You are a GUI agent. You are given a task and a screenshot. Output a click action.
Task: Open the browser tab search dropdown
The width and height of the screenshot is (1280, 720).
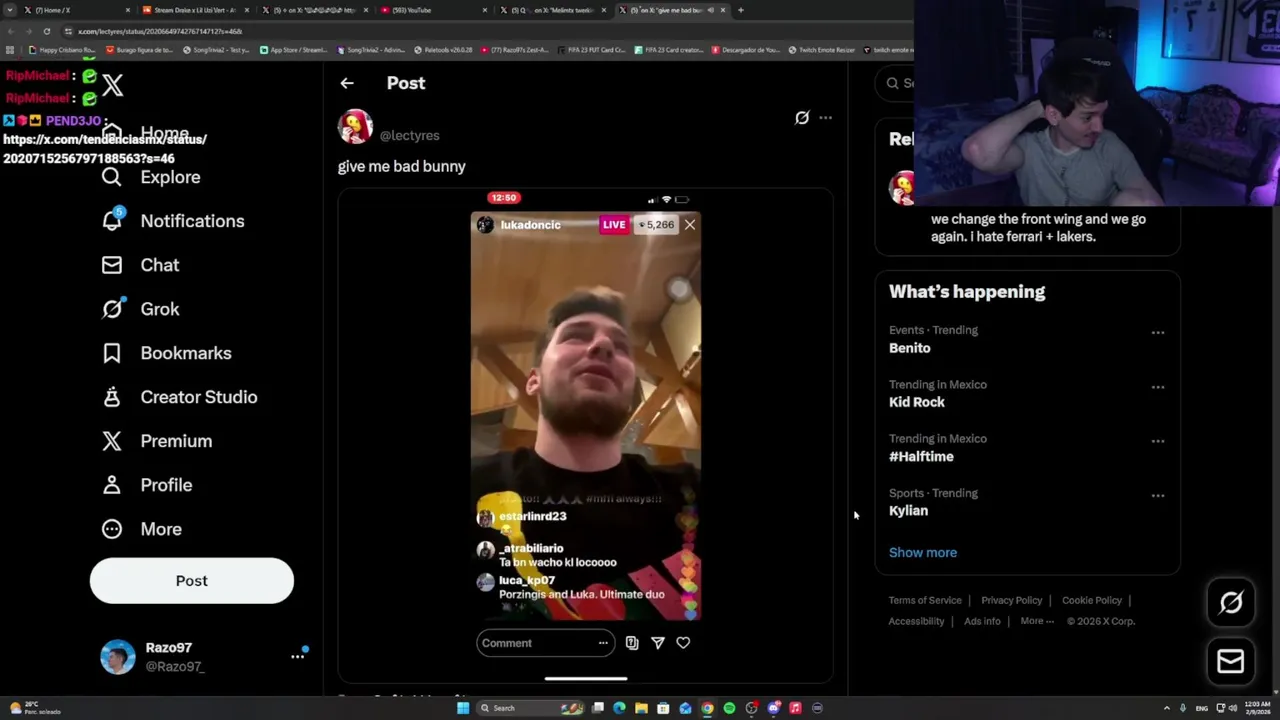click(x=10, y=10)
